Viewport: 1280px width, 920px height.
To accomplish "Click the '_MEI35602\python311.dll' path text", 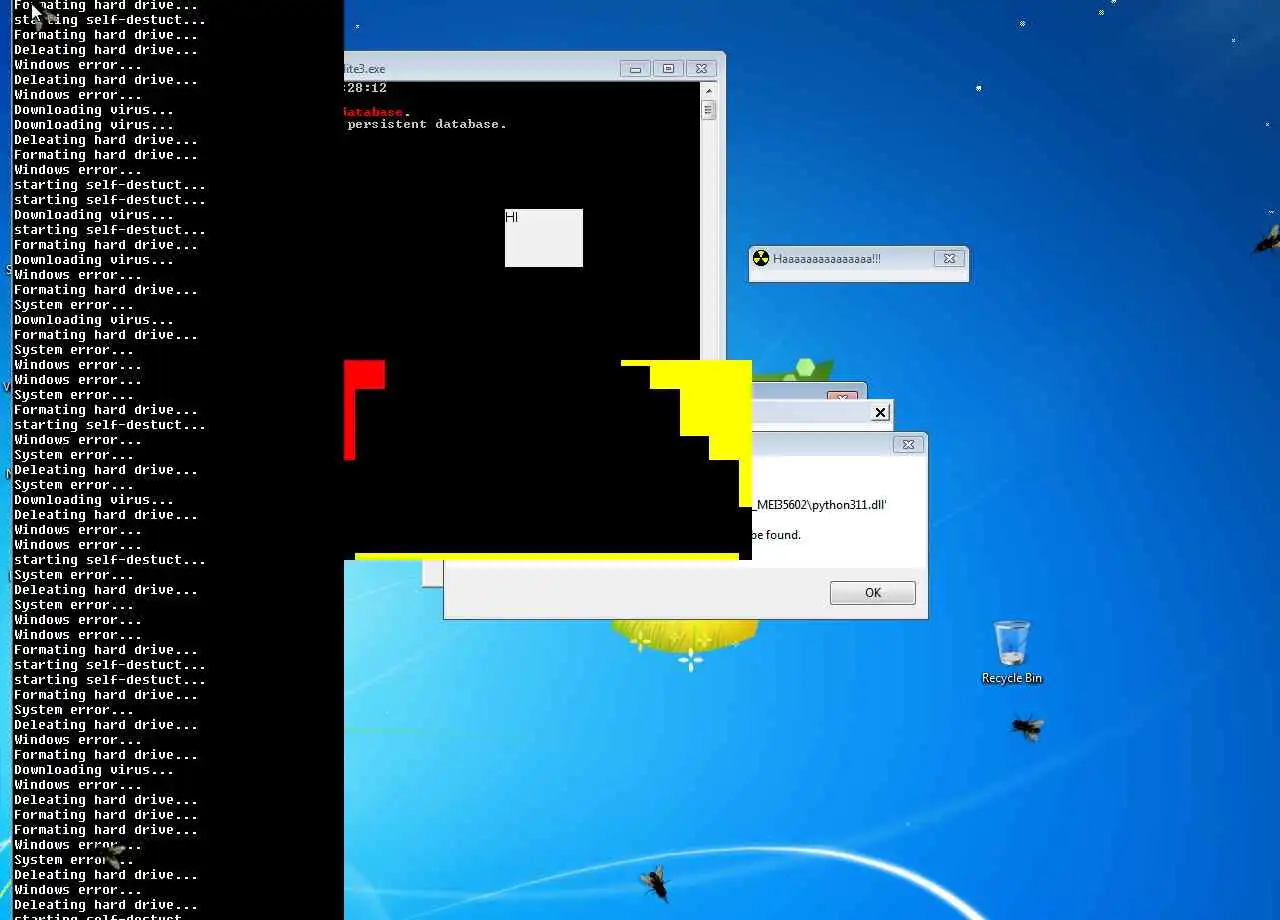I will pyautogui.click(x=820, y=505).
